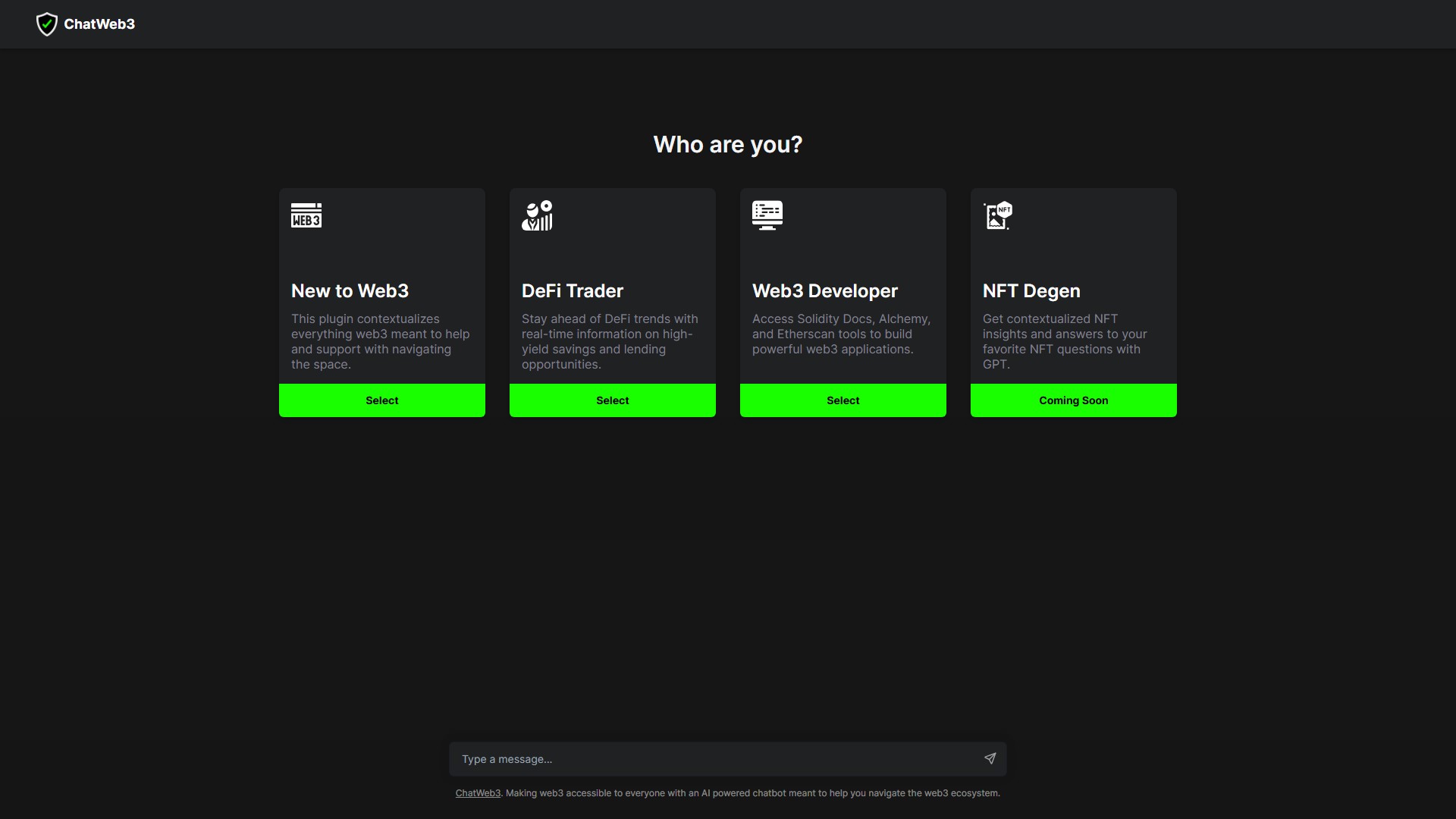1456x819 pixels.
Task: Select the Web3 Developer persona
Action: pos(843,400)
